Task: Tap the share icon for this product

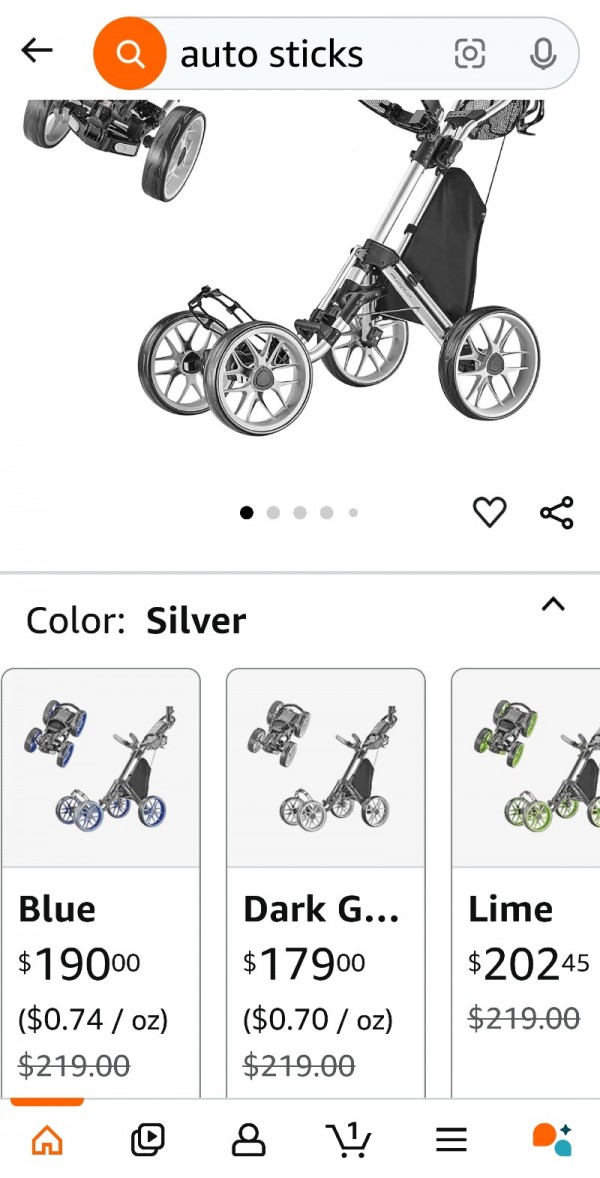Action: 556,511
